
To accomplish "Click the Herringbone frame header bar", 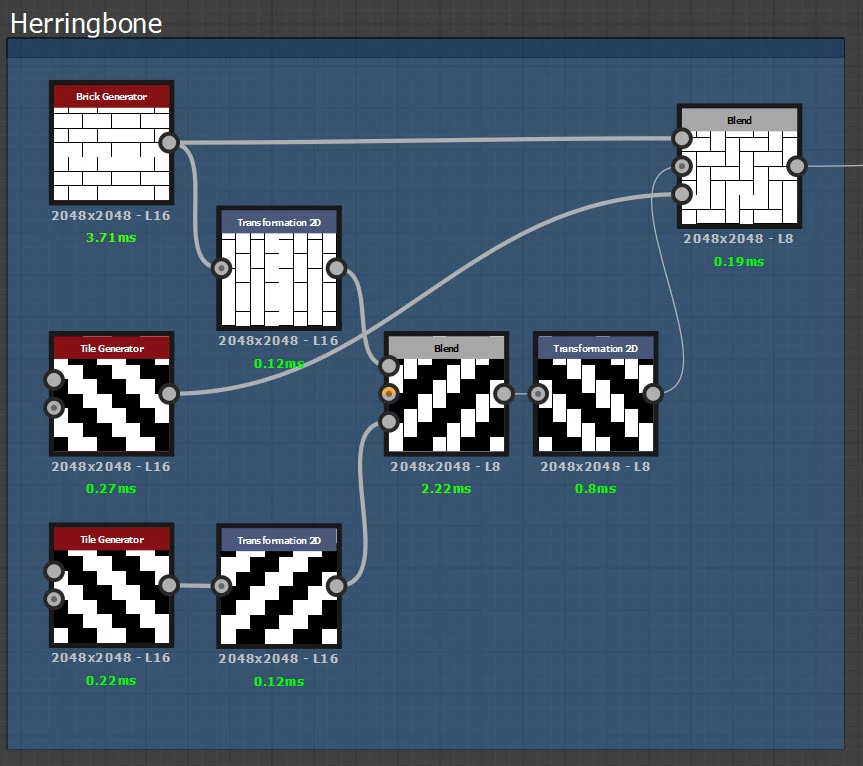I will tap(425, 48).
